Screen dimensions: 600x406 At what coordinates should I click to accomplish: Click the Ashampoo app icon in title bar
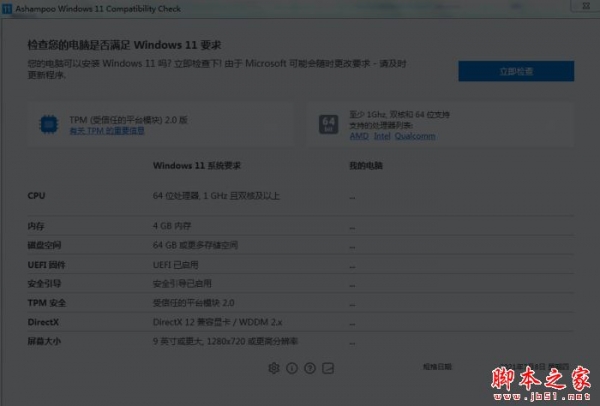pos(7,8)
